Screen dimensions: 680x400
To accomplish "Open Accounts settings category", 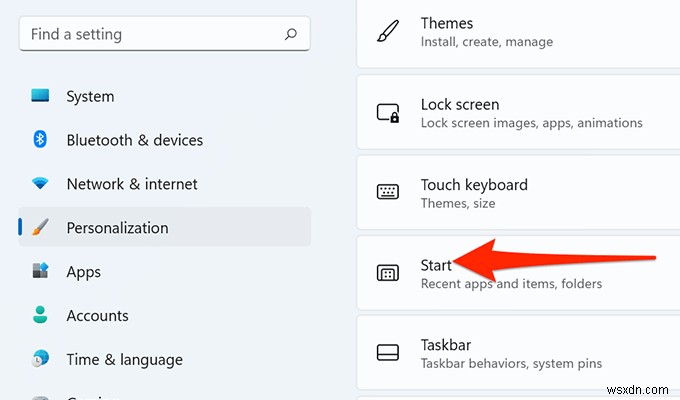I will (165, 315).
